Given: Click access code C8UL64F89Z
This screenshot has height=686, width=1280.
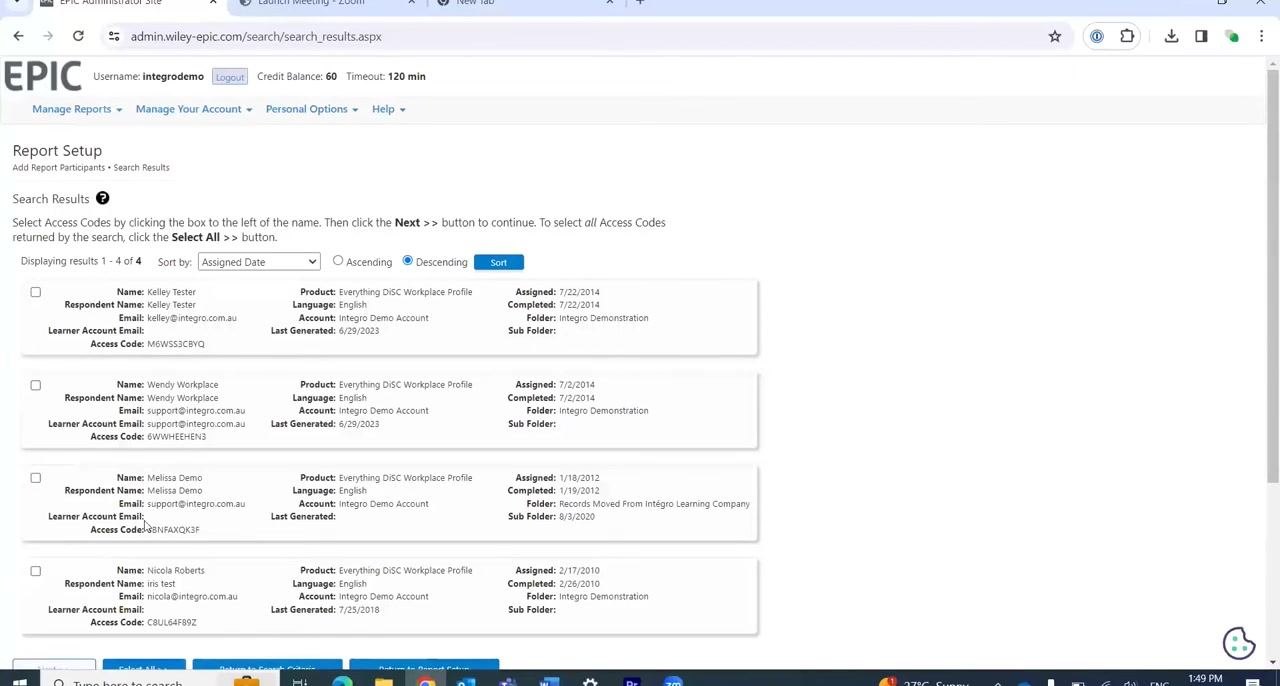Looking at the screenshot, I should click(172, 623).
